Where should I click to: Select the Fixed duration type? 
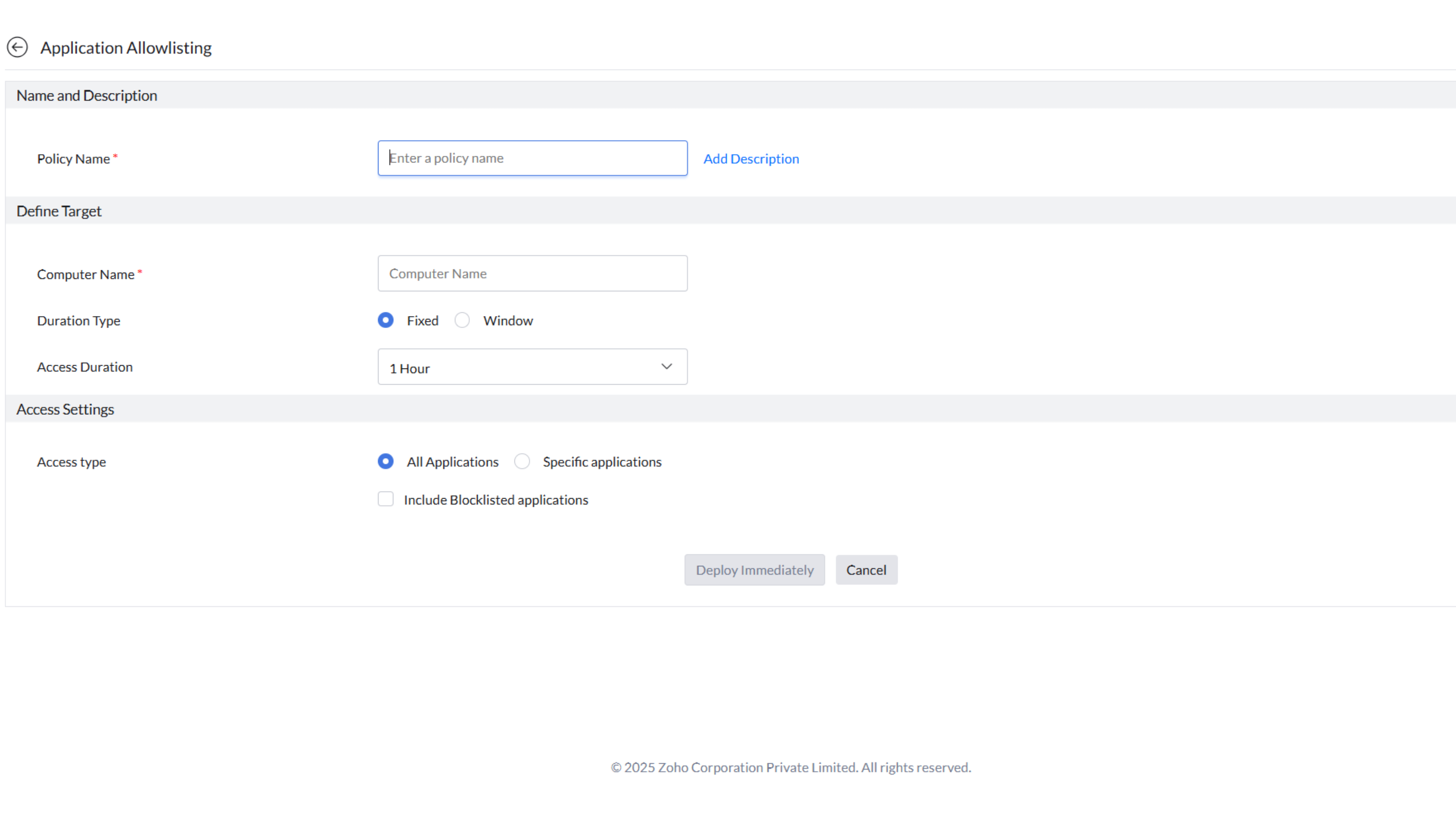[x=386, y=320]
